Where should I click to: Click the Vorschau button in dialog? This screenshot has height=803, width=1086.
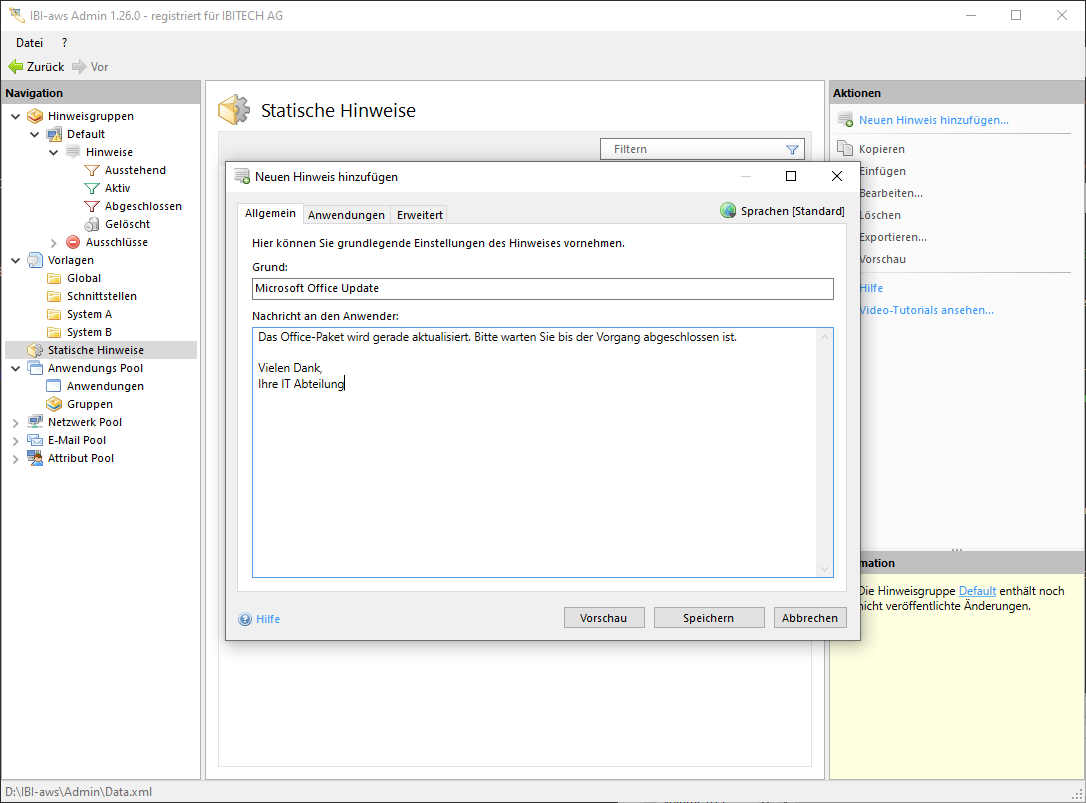(603, 618)
